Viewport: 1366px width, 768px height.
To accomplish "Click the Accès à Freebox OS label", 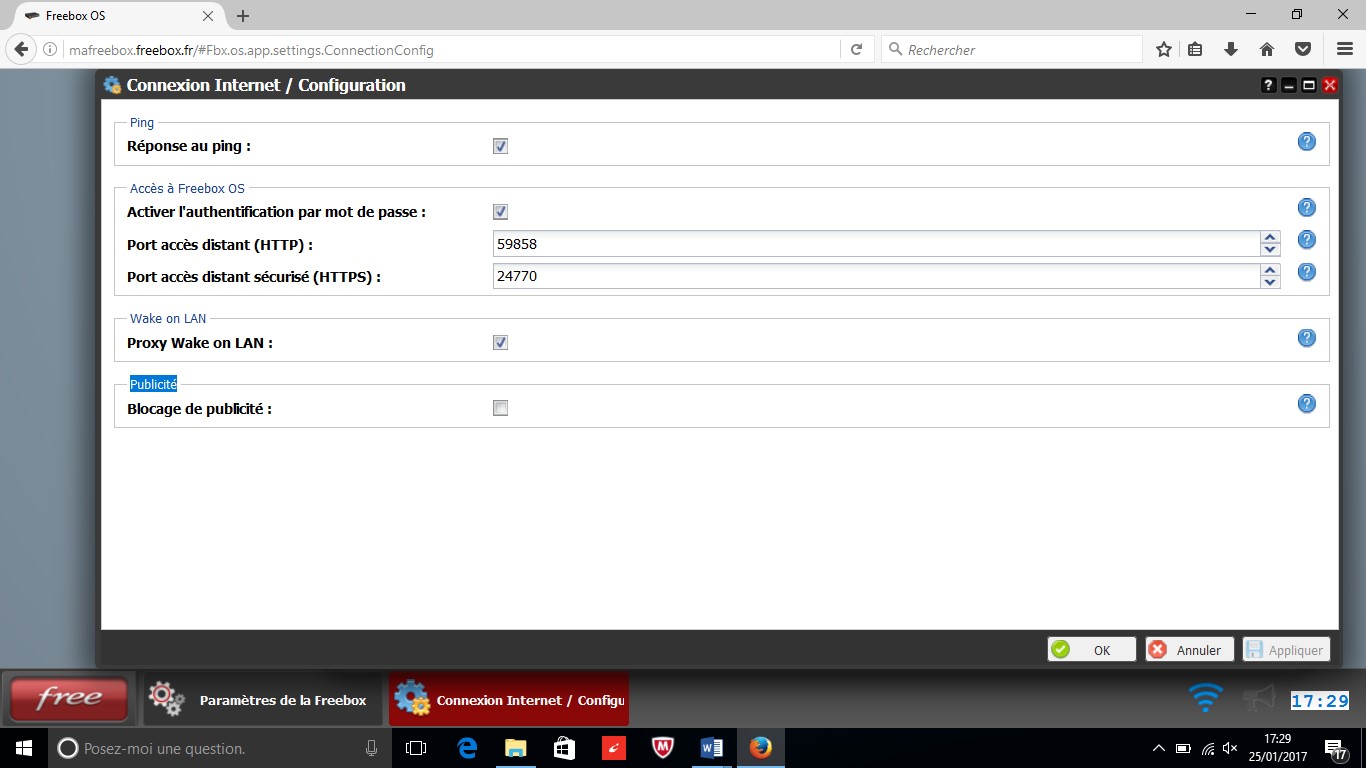I will [187, 188].
